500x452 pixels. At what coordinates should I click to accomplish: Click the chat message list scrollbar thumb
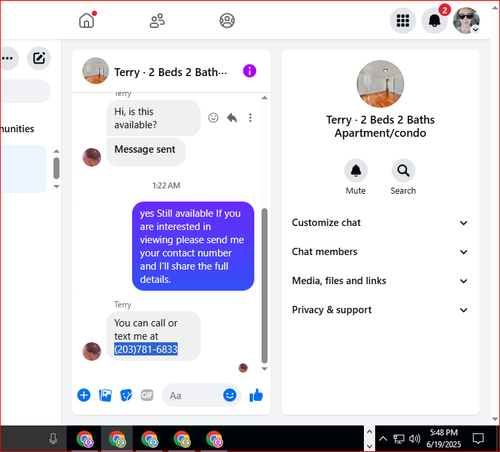click(264, 286)
